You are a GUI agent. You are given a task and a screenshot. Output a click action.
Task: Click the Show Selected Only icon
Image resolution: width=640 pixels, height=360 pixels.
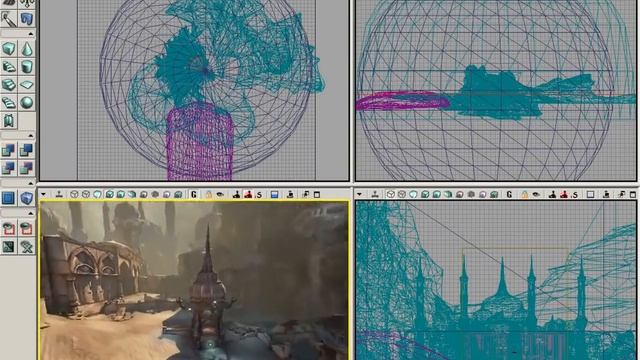[9, 228]
